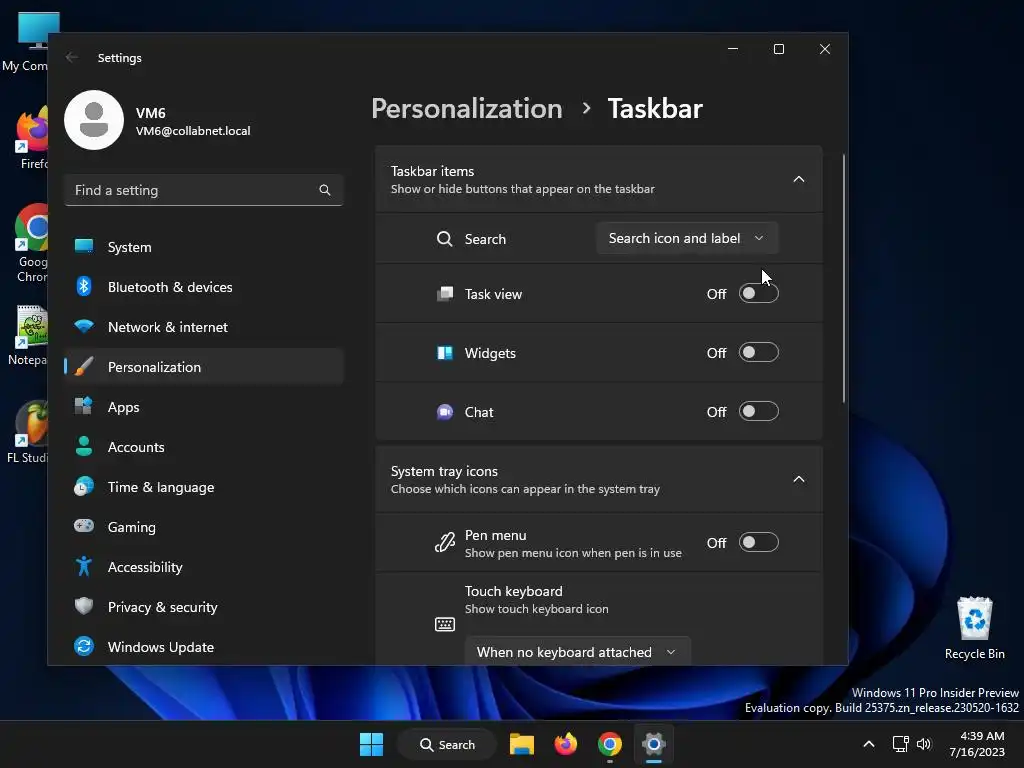
Task: Open Windows Update category
Action: (204, 647)
